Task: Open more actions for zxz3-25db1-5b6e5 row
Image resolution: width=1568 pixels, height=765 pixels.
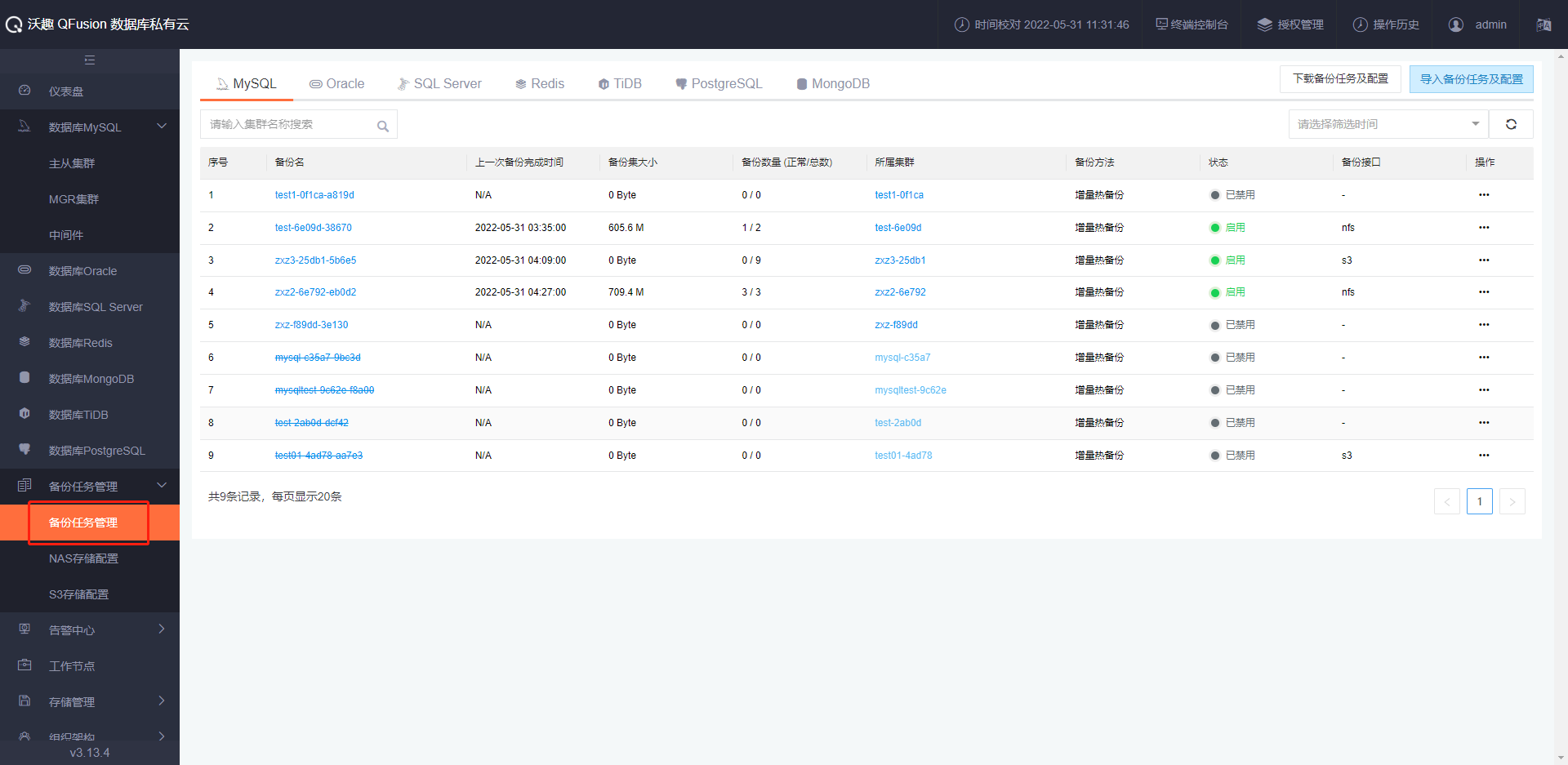Action: click(1484, 260)
